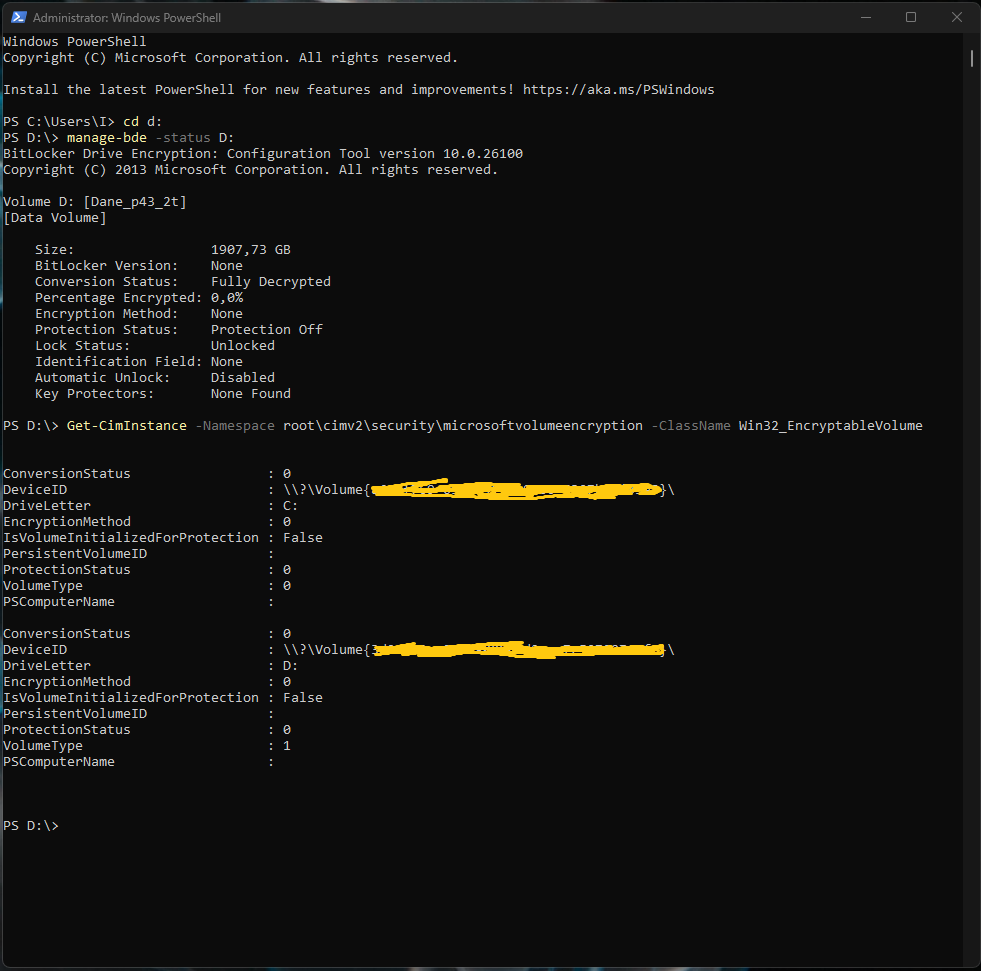Image resolution: width=981 pixels, height=971 pixels.
Task: Click the 'Volume D: [Dane_p43_2t]' line
Action: 95,202
